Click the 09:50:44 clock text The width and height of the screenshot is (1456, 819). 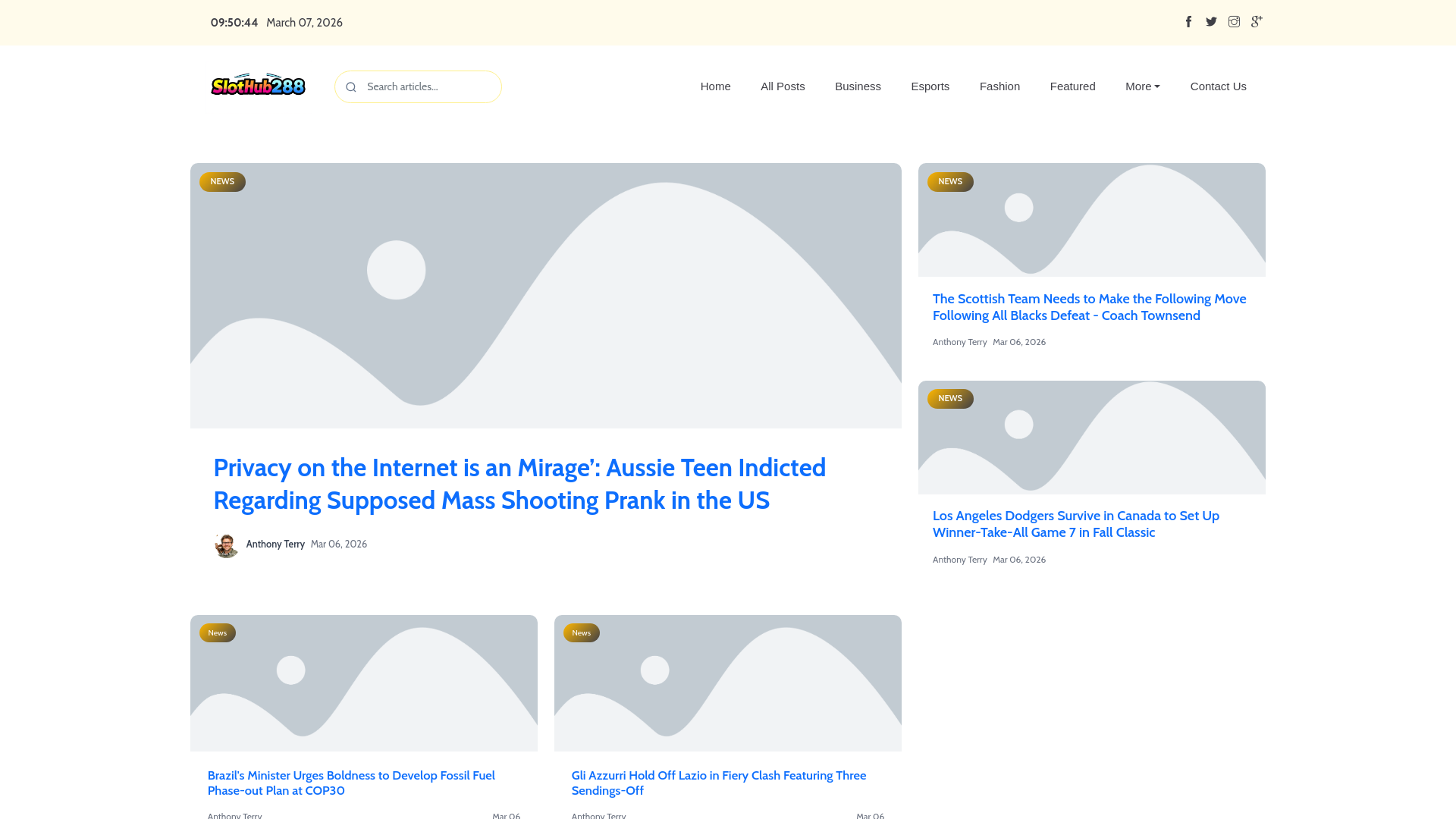coord(234,23)
